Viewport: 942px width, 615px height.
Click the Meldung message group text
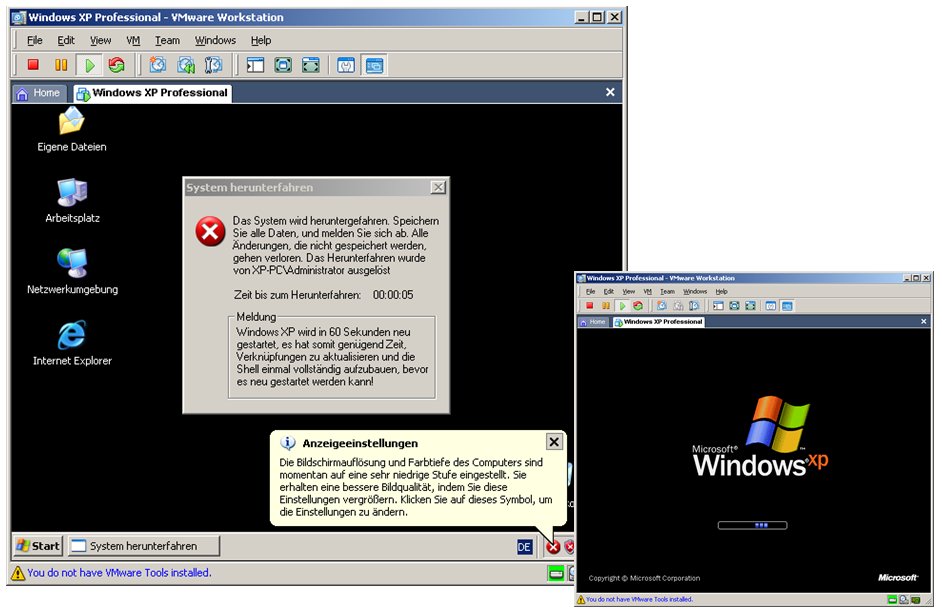[x=332, y=357]
